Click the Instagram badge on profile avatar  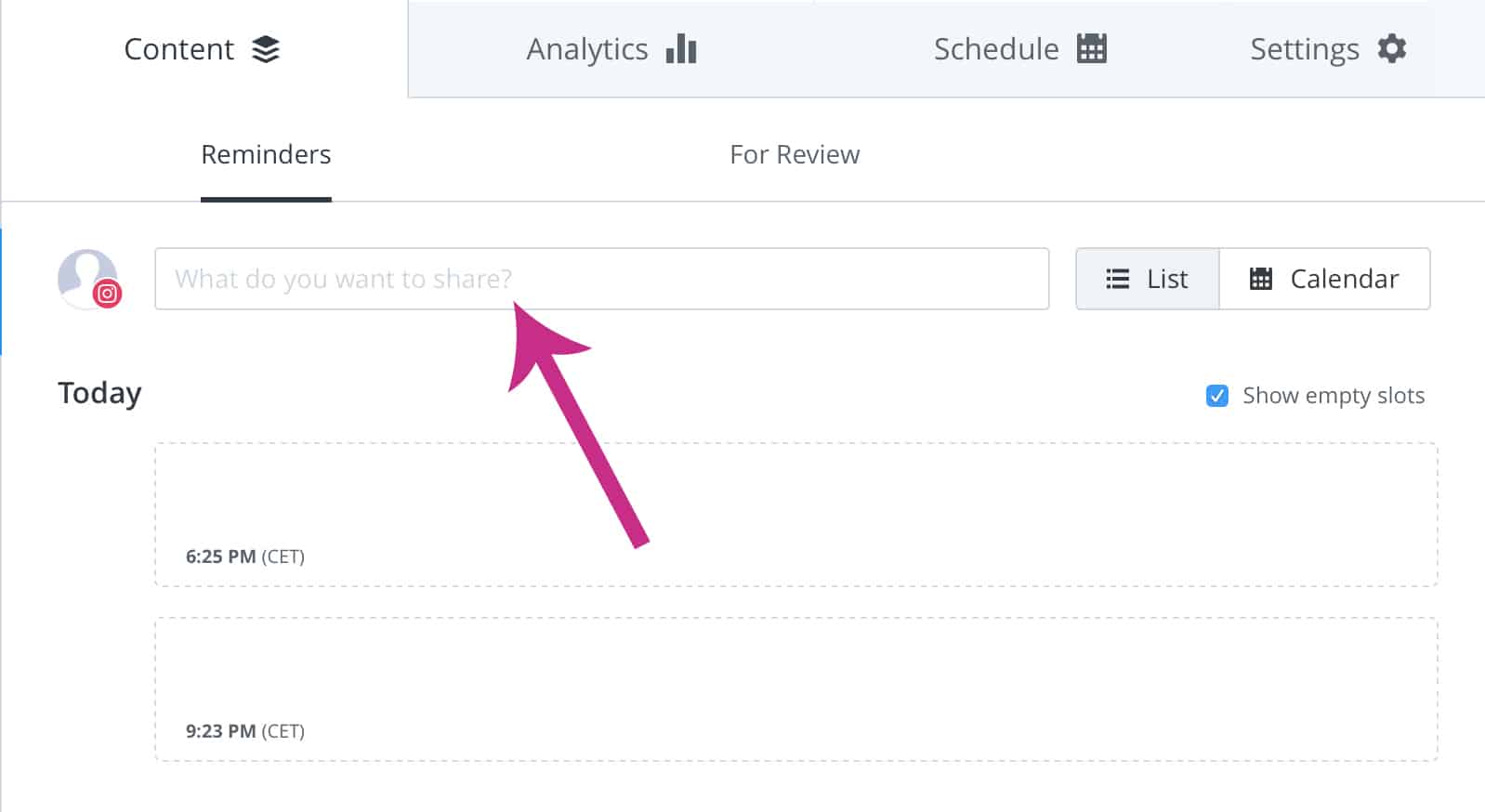pyautogui.click(x=108, y=294)
